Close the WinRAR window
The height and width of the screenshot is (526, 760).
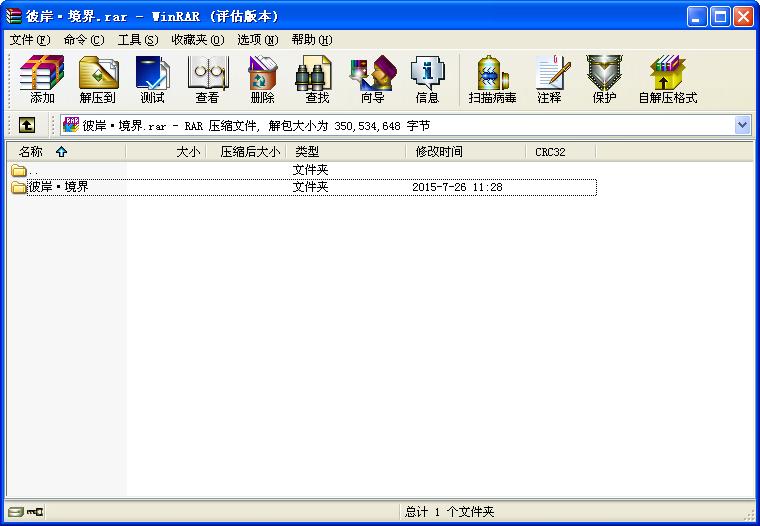click(x=743, y=16)
